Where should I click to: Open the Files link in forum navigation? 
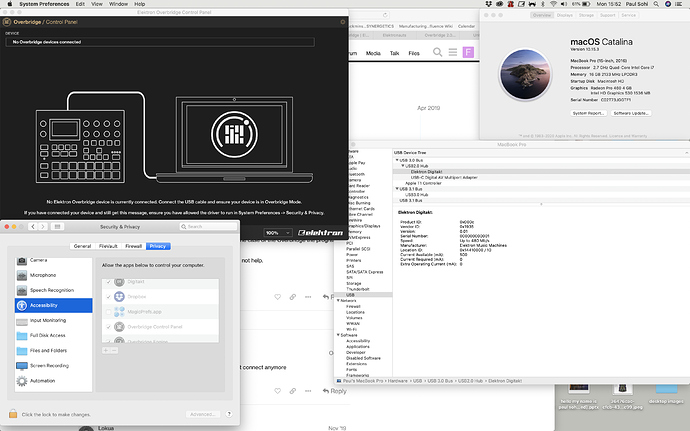click(414, 53)
